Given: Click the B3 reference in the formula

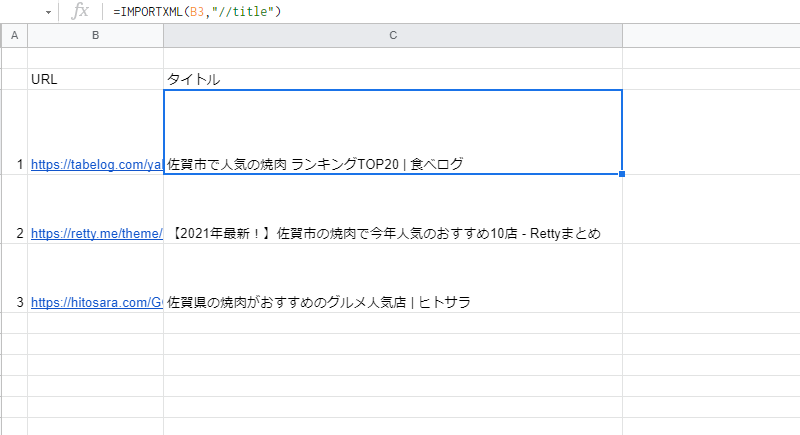Looking at the screenshot, I should [197, 12].
